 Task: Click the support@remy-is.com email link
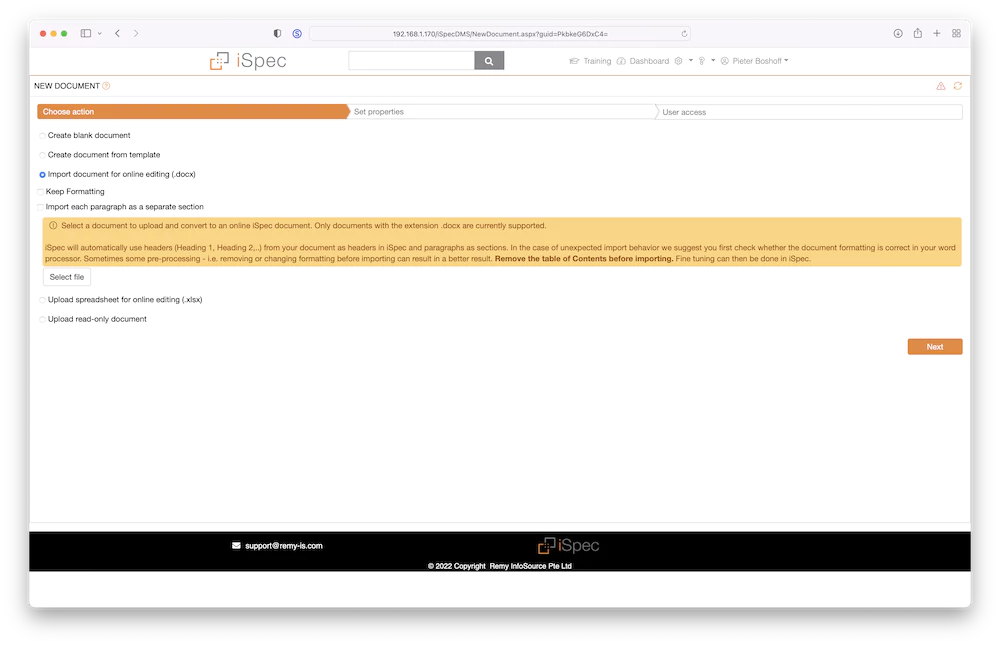tap(284, 546)
